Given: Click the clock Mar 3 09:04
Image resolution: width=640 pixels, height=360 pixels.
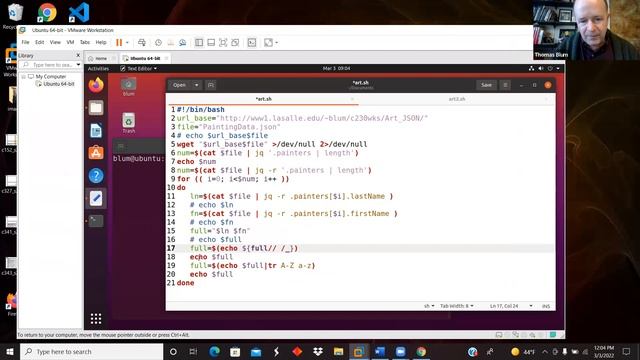Looking at the screenshot, I should pyautogui.click(x=336, y=69).
